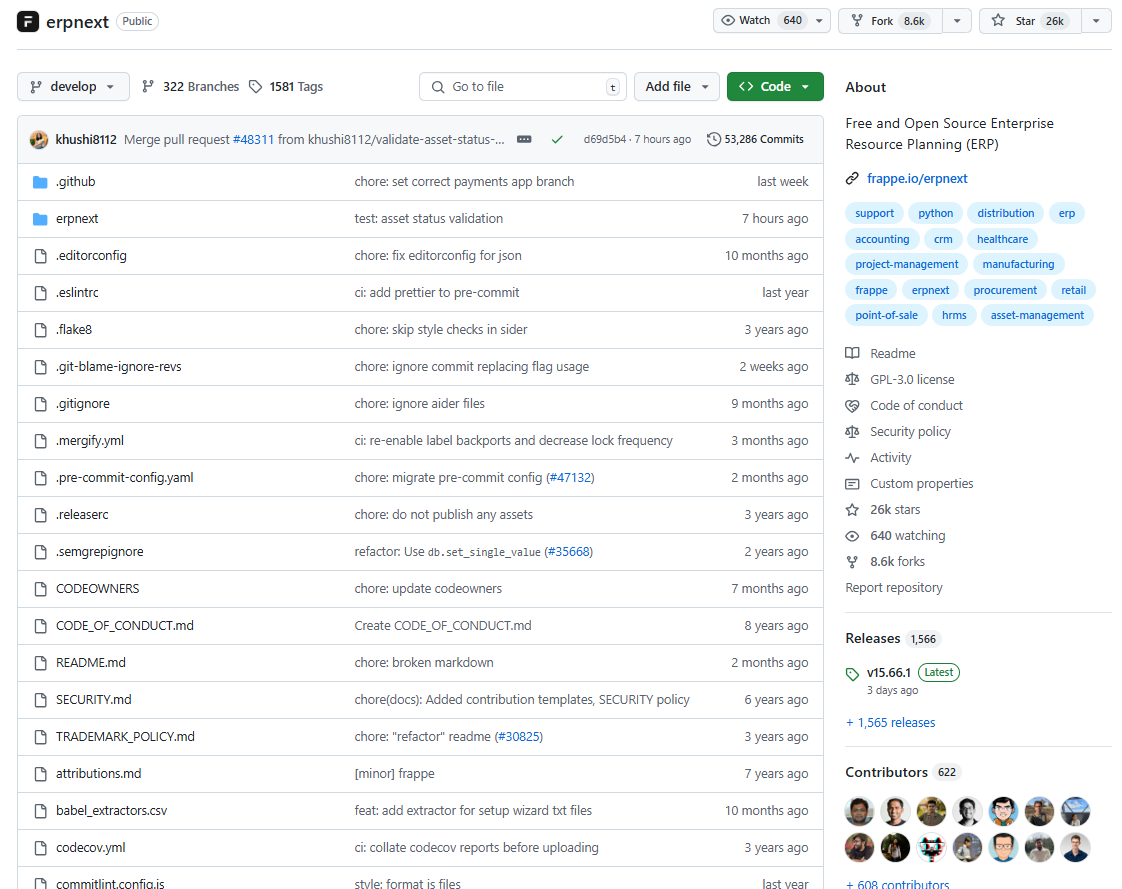Image resolution: width=1122 pixels, height=889 pixels.
Task: Select the healthcare topic tag
Action: pyautogui.click(x=1002, y=239)
